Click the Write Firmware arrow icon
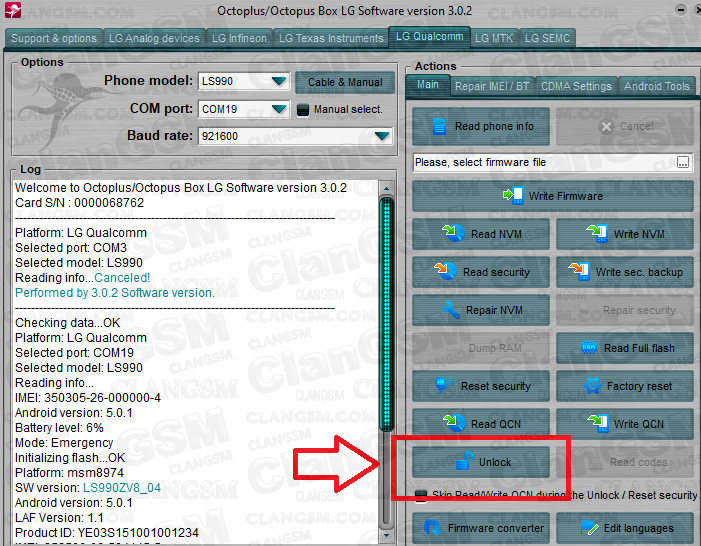 [x=513, y=195]
